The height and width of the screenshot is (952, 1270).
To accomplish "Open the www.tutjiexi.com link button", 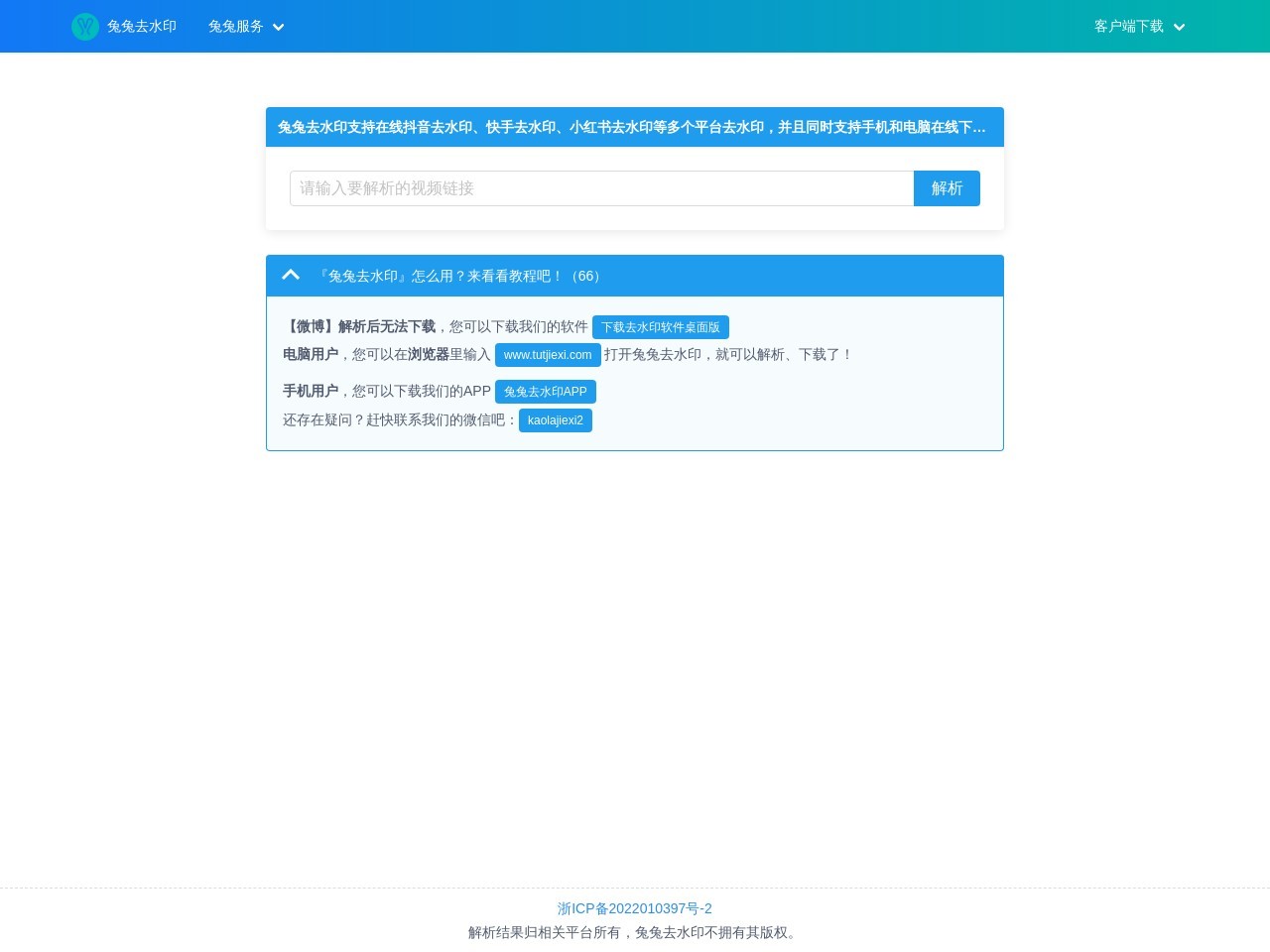I will click(548, 355).
